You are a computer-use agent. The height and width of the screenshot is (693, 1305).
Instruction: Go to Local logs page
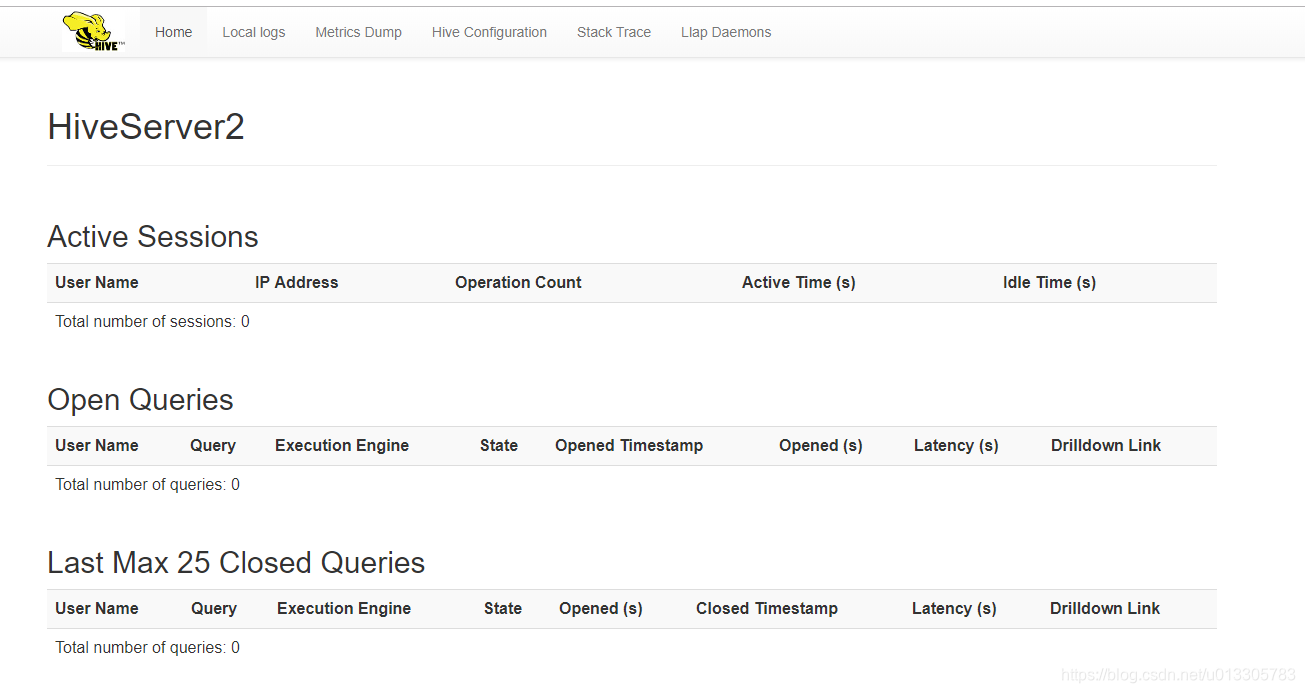click(x=253, y=32)
